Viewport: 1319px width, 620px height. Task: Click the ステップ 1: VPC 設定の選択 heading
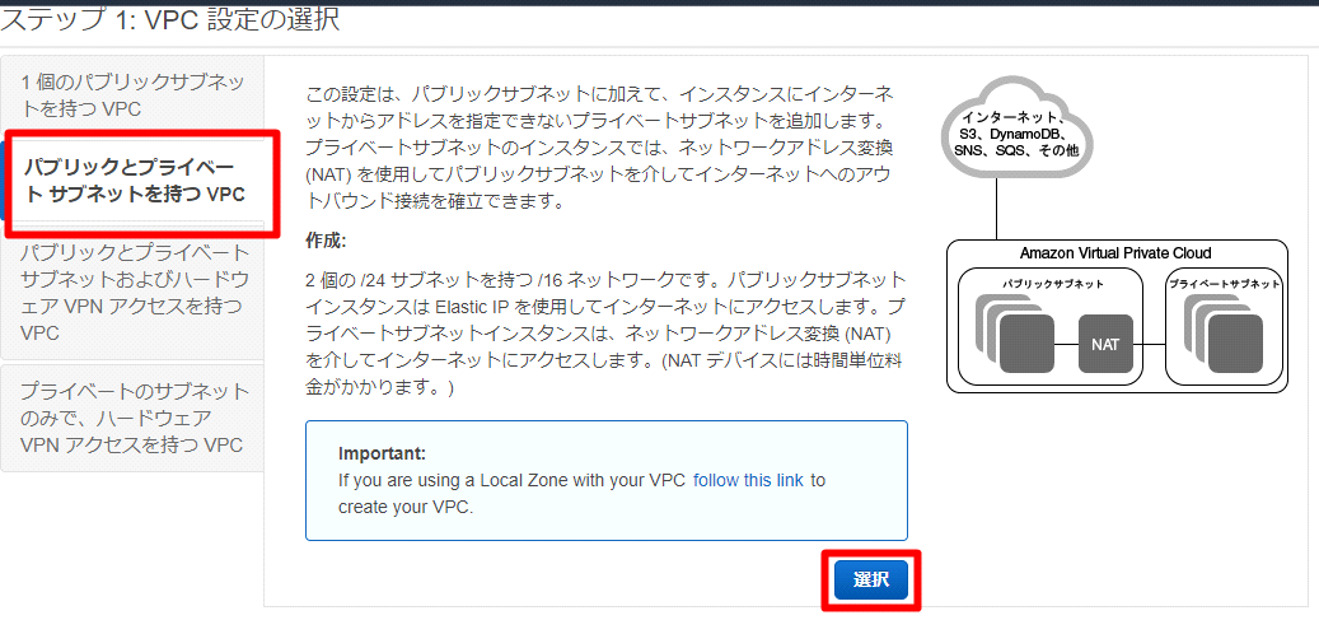point(170,19)
